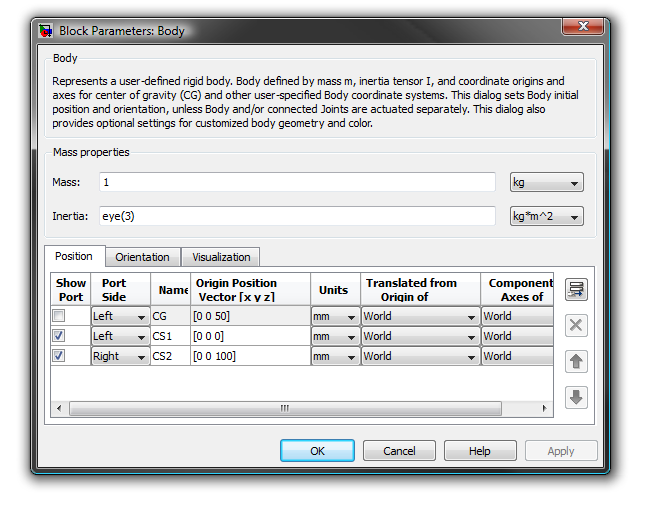The width and height of the screenshot is (663, 511).
Task: Click the move row down arrow icon
Action: click(576, 397)
